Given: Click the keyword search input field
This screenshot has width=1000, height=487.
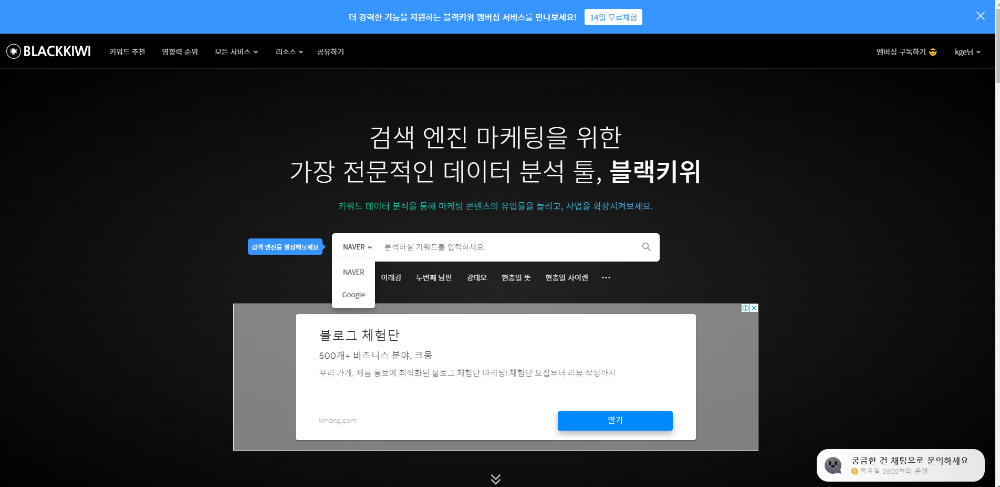Looking at the screenshot, I should point(507,247).
